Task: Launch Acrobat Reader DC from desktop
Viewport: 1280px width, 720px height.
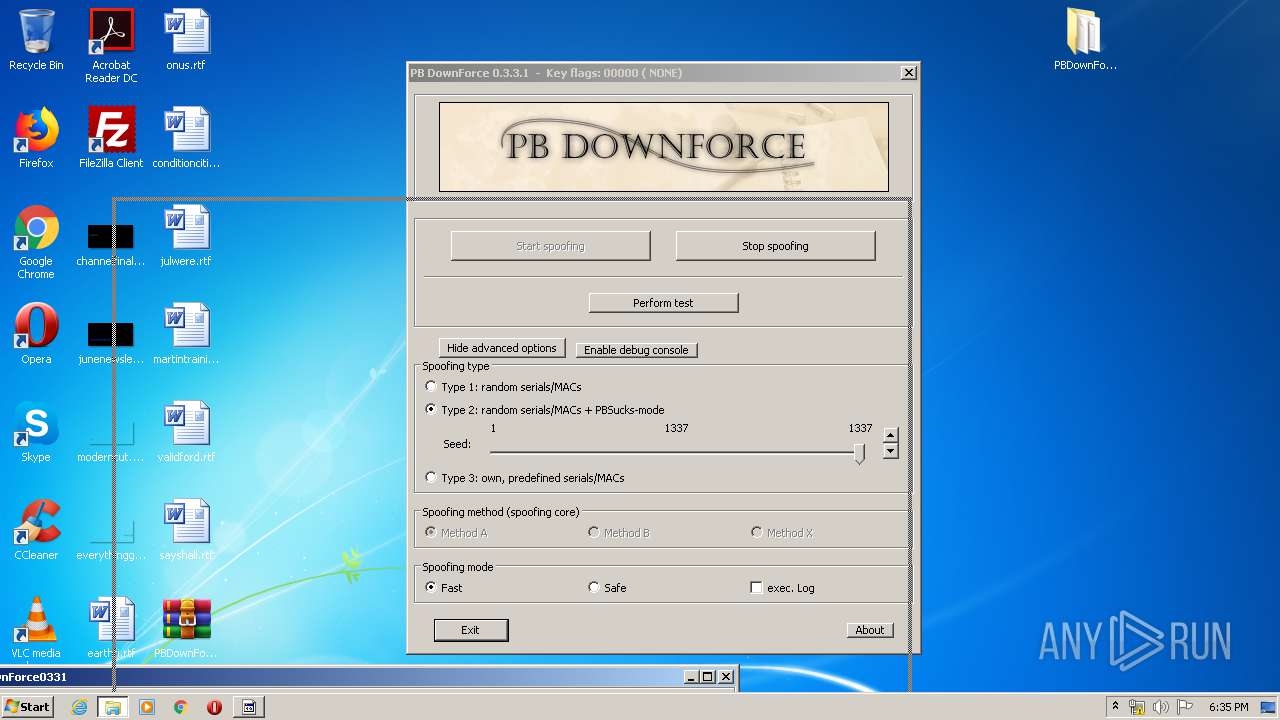Action: (111, 45)
